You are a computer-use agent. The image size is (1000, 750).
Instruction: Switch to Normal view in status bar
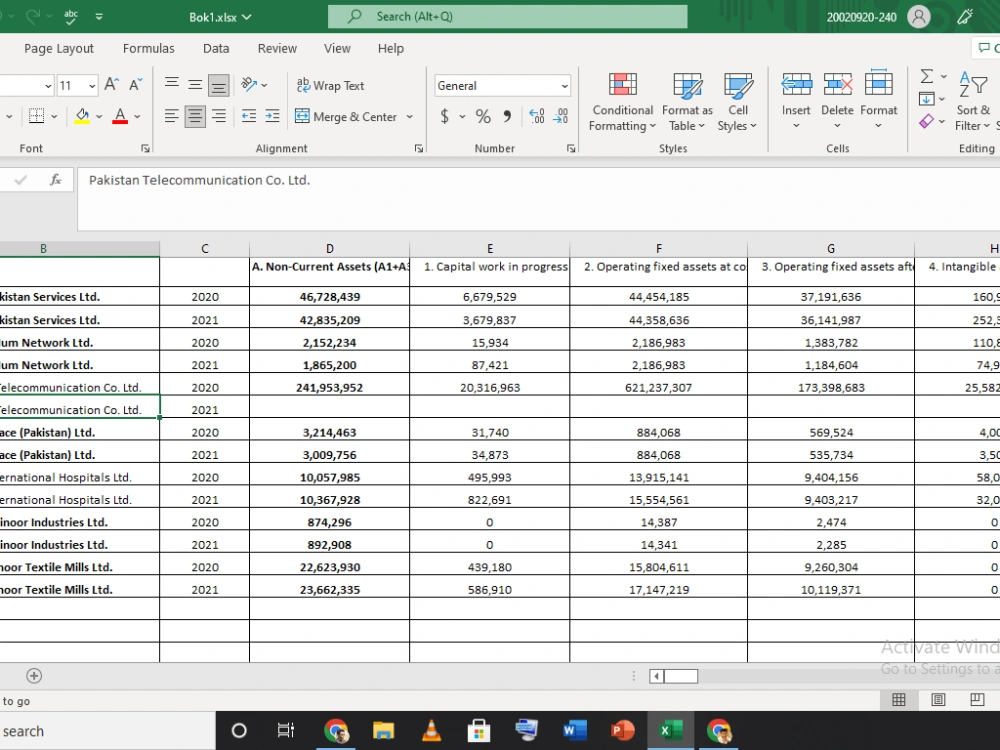(899, 700)
